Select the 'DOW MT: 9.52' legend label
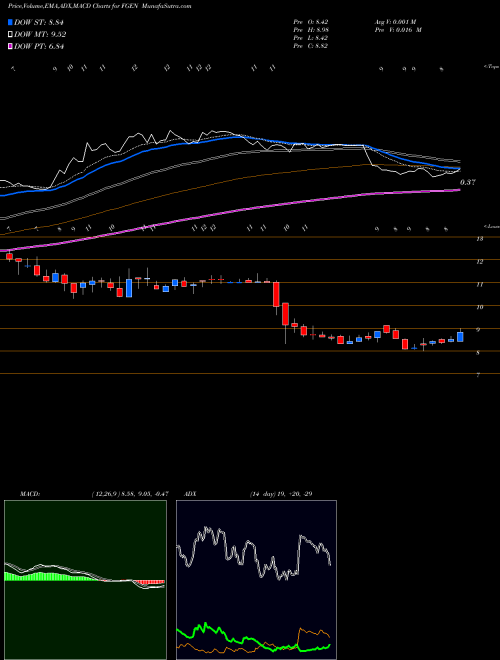Viewport: 500px width, 660px height. (x=40, y=35)
